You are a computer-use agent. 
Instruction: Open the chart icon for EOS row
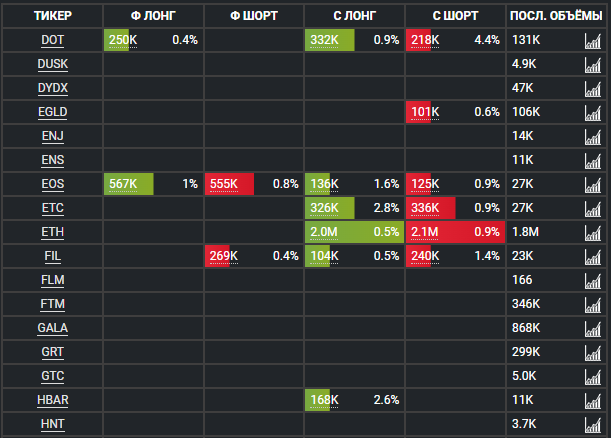click(592, 184)
